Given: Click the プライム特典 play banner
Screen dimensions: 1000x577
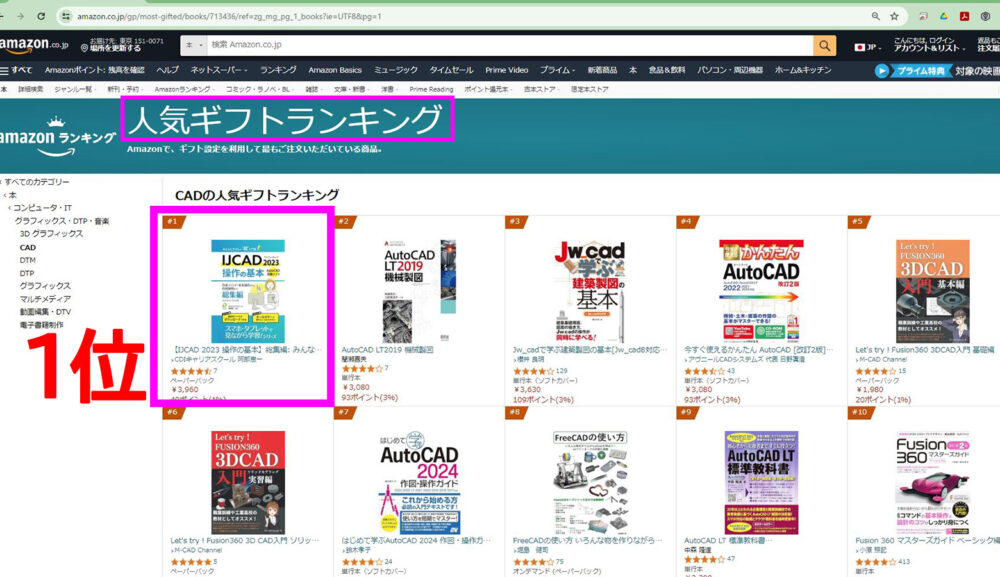Looking at the screenshot, I should (912, 71).
